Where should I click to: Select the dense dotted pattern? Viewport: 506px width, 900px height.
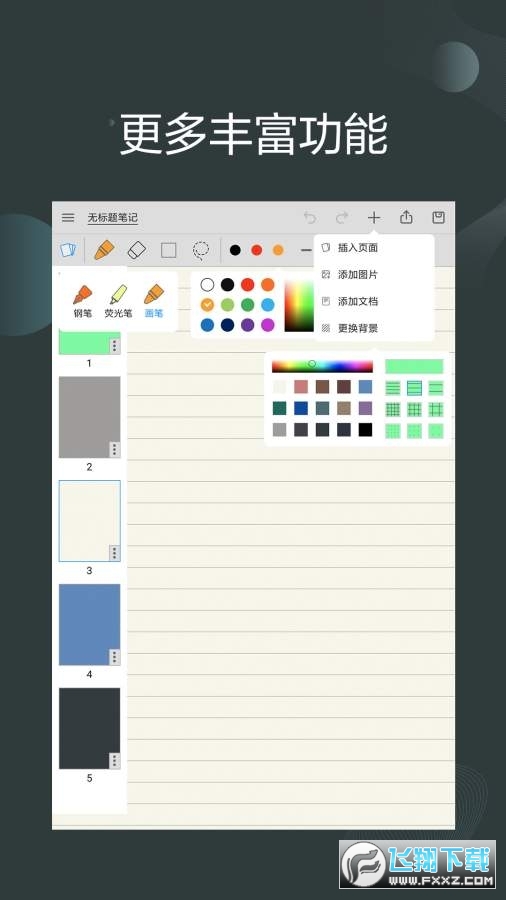393,431
